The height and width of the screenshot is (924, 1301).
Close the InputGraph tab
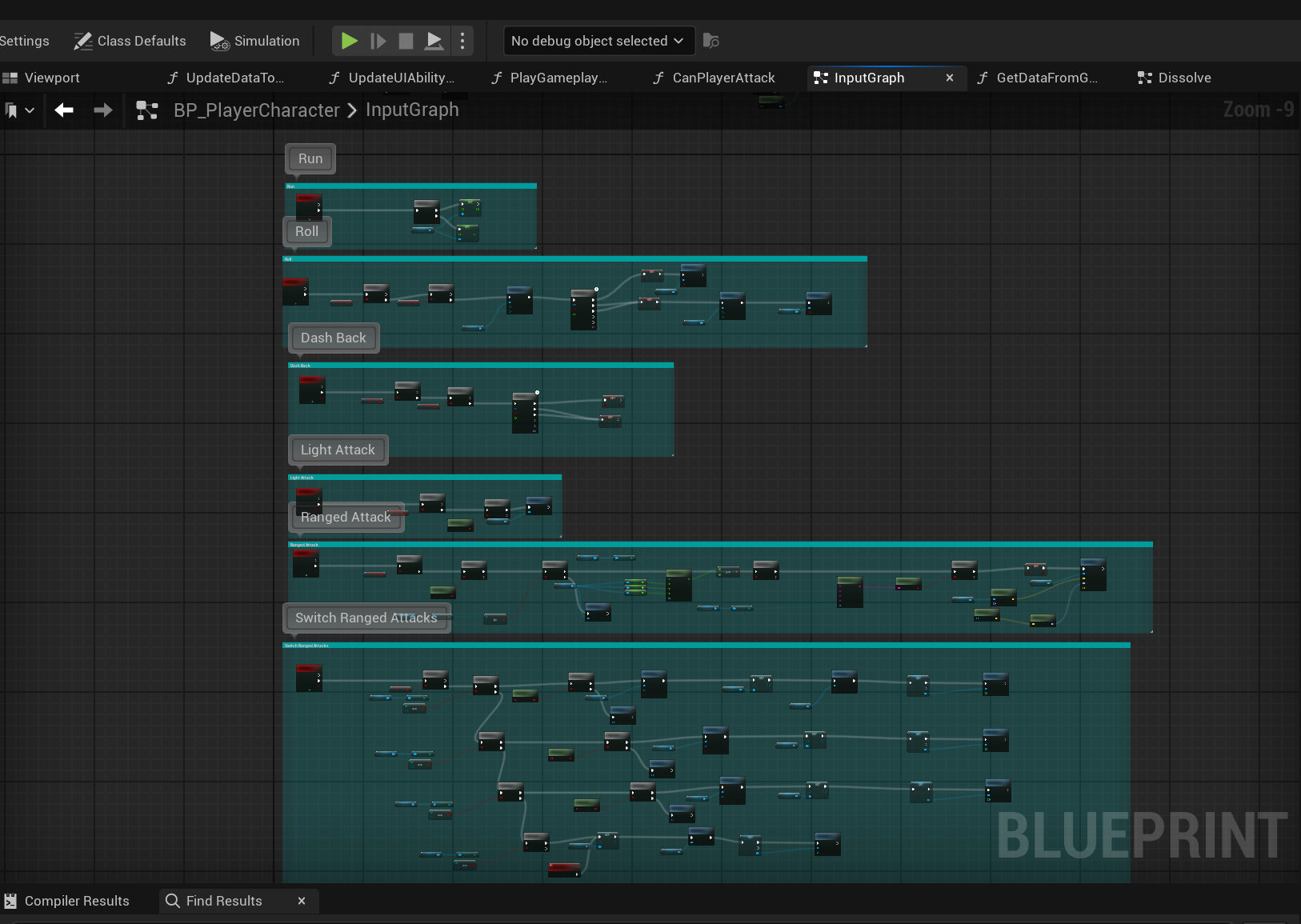click(950, 78)
